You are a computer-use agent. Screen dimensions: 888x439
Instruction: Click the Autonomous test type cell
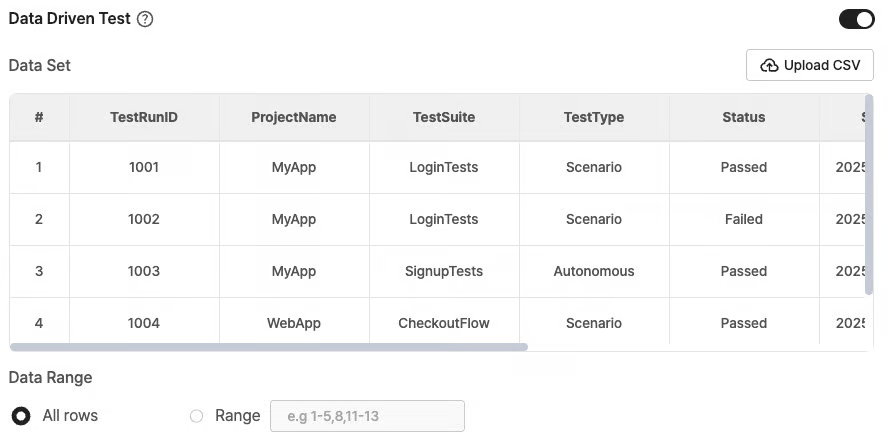point(594,271)
